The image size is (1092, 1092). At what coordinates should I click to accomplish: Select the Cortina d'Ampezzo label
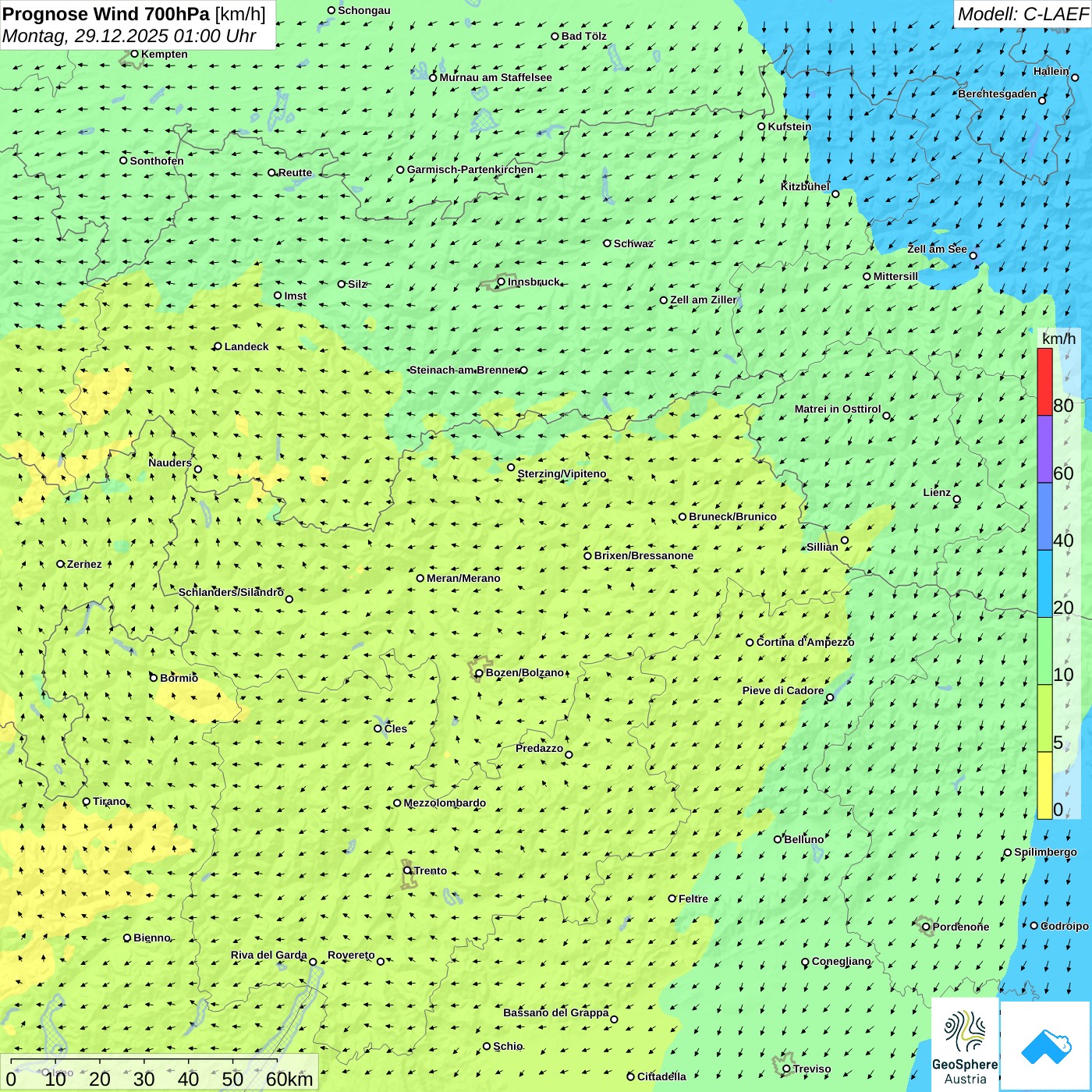coord(805,642)
